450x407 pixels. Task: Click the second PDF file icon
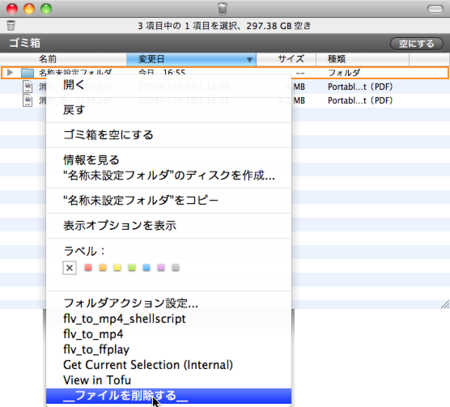(x=27, y=100)
